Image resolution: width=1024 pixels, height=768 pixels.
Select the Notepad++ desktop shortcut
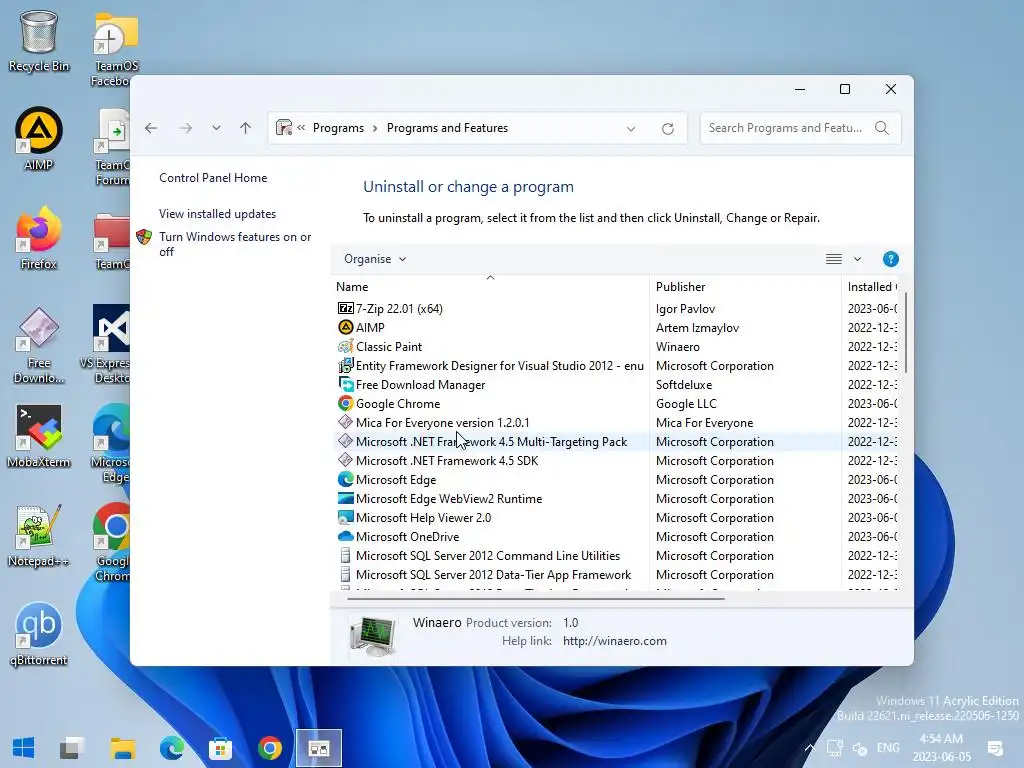[39, 536]
